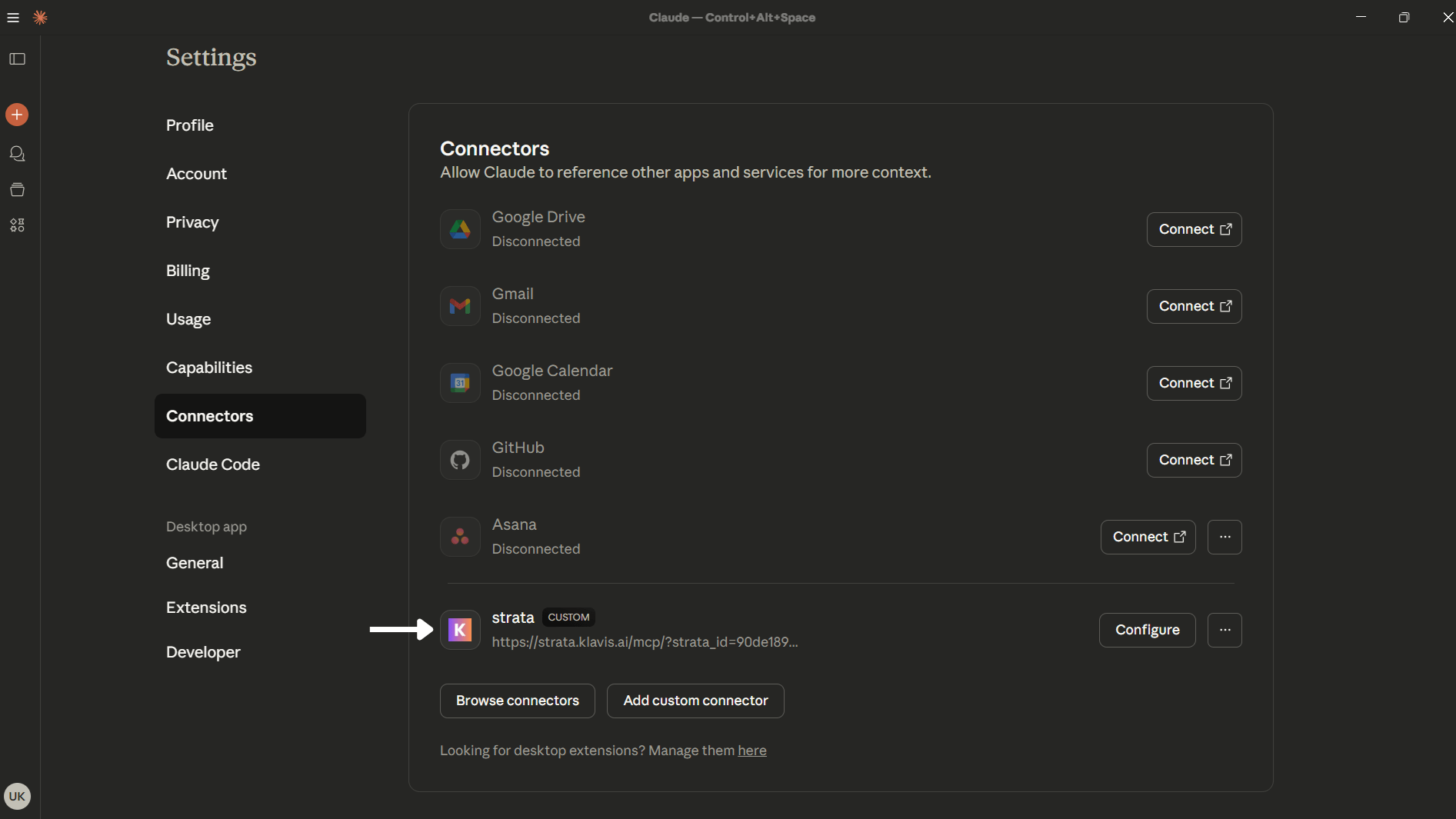Open the UK user avatar menu
Image resolution: width=1456 pixels, height=819 pixels.
click(17, 796)
